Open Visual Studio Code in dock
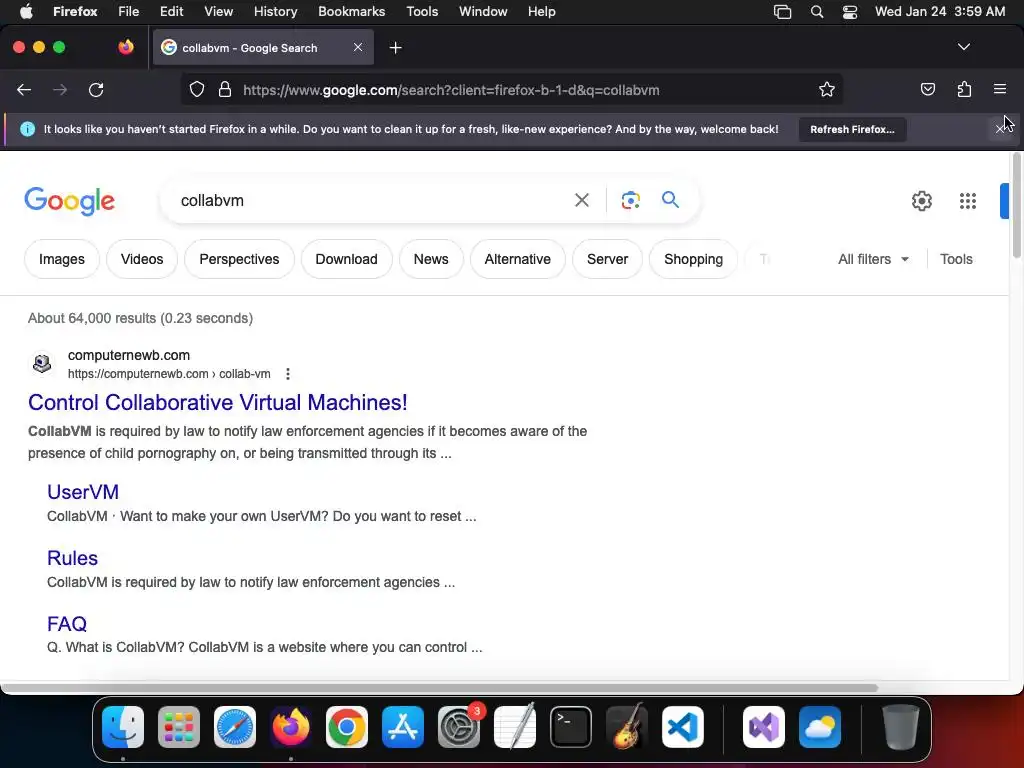Image resolution: width=1024 pixels, height=768 pixels. click(x=682, y=727)
